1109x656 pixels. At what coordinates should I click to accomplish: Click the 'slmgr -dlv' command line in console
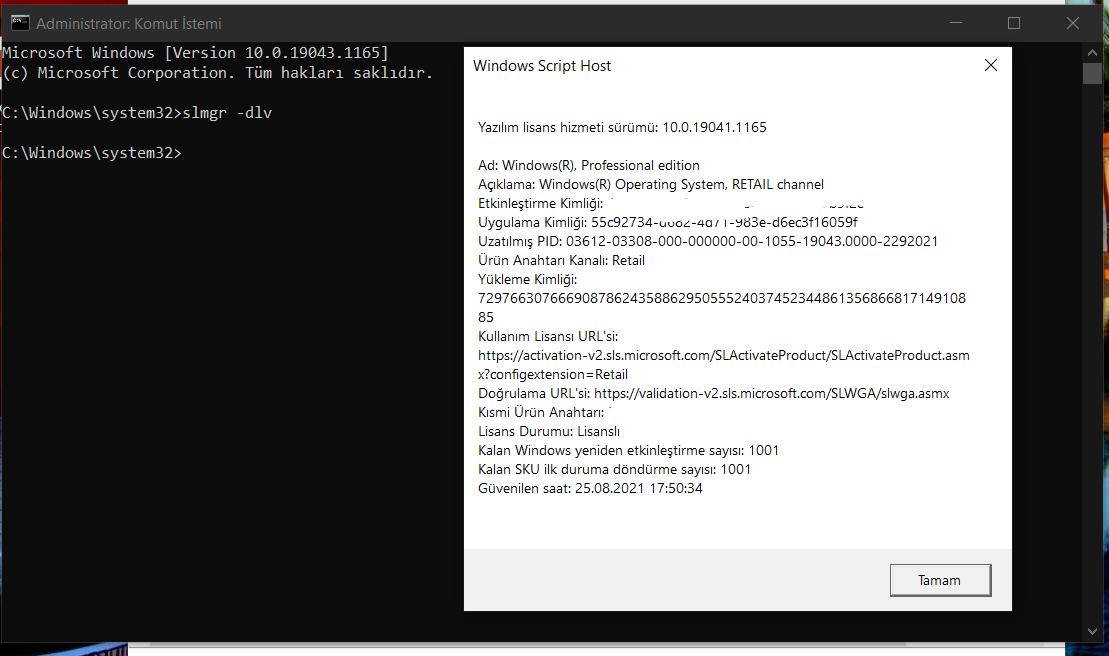pyautogui.click(x=137, y=113)
